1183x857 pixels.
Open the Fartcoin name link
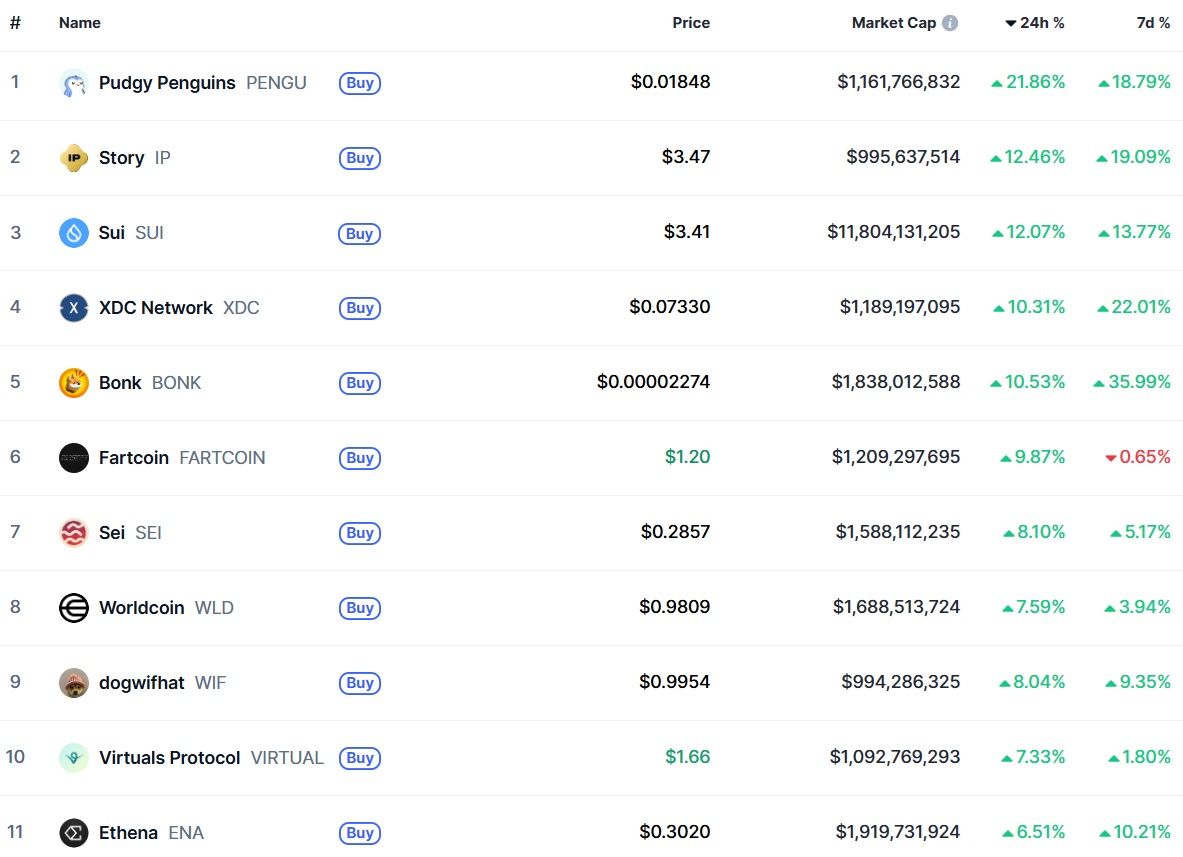[x=134, y=458]
